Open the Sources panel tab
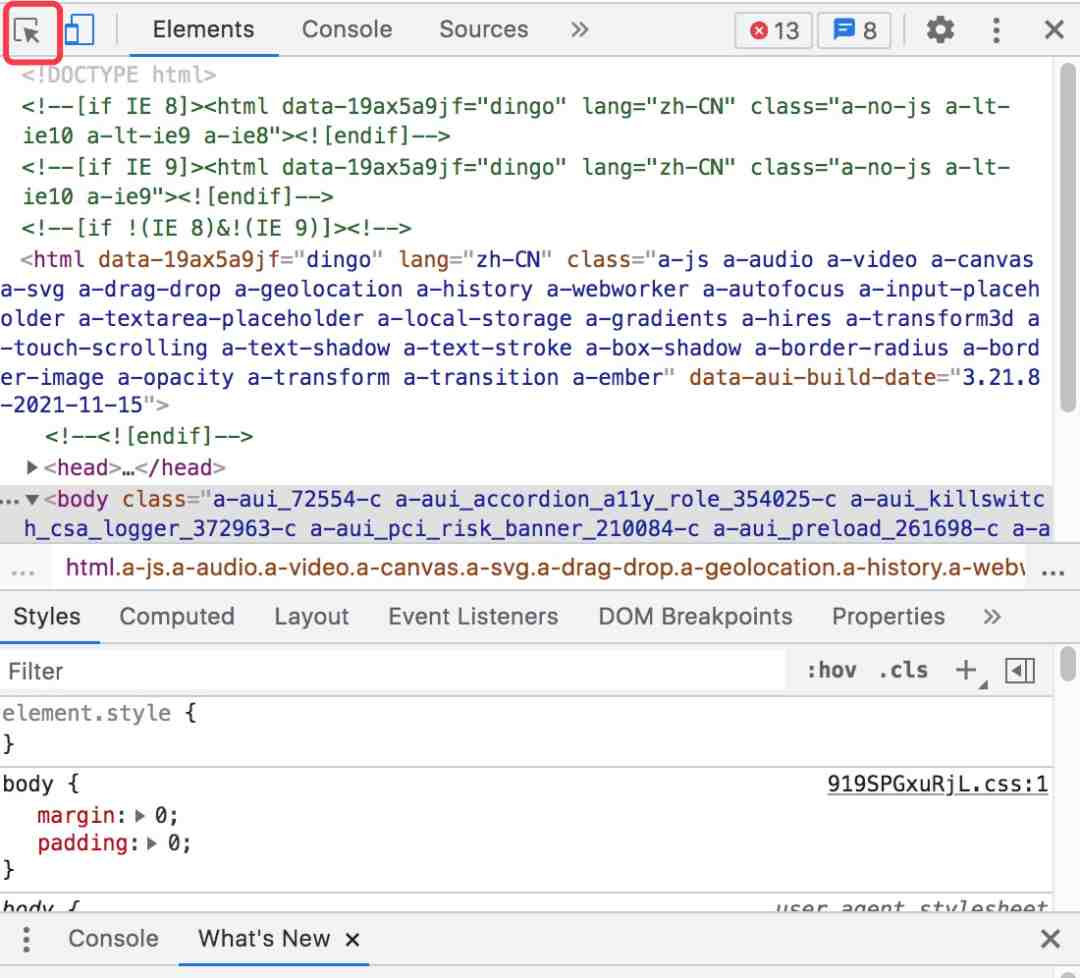Image resolution: width=1080 pixels, height=978 pixels. click(x=484, y=30)
